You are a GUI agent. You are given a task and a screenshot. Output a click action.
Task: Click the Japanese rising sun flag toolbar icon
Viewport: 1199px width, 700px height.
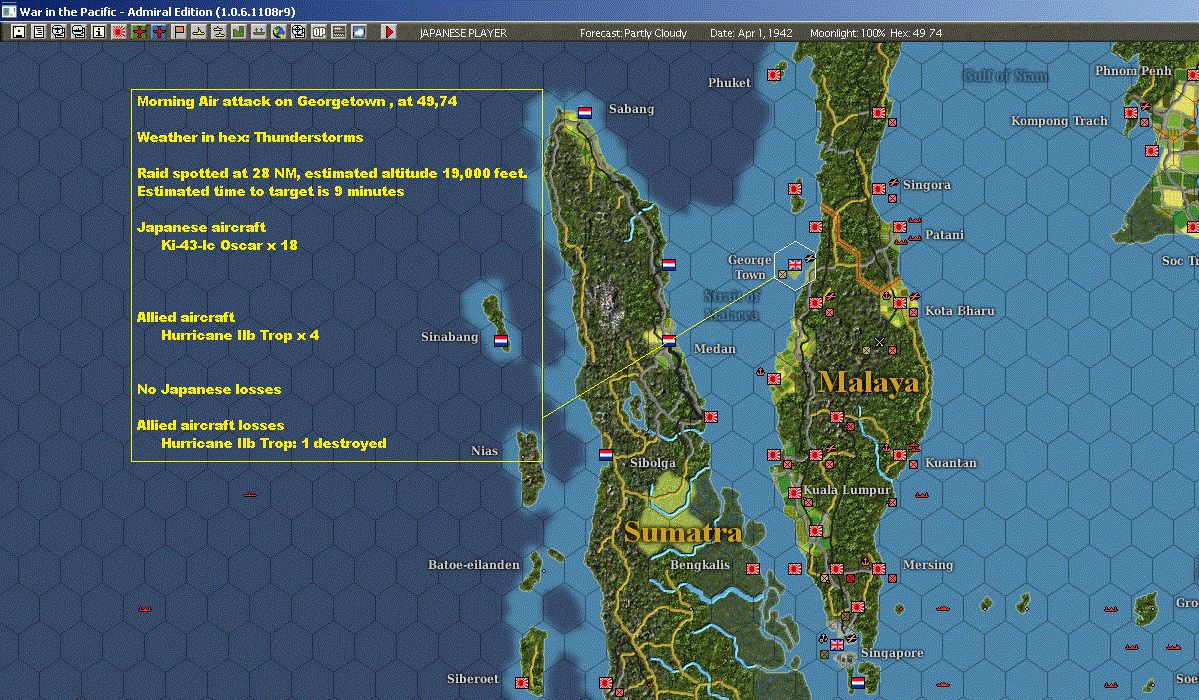tap(119, 32)
